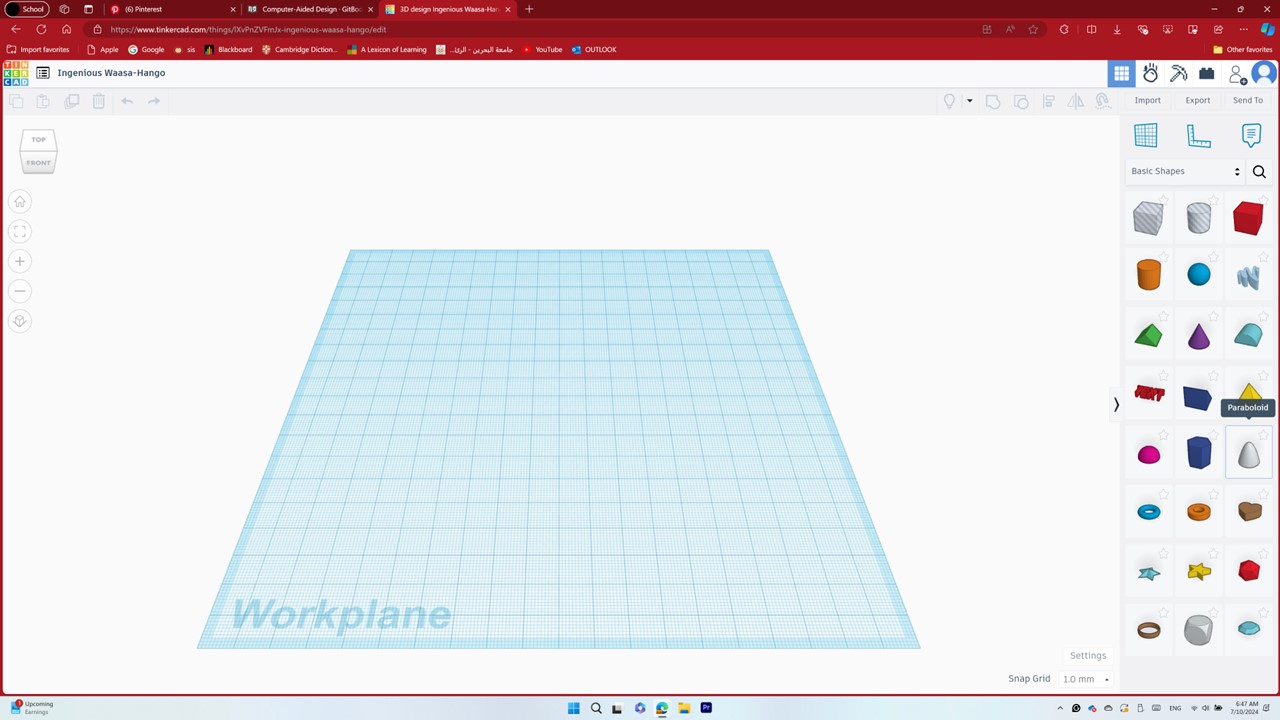Screen dimensions: 1280x720
Task: Zoom in with the plus button
Action: click(x=19, y=261)
